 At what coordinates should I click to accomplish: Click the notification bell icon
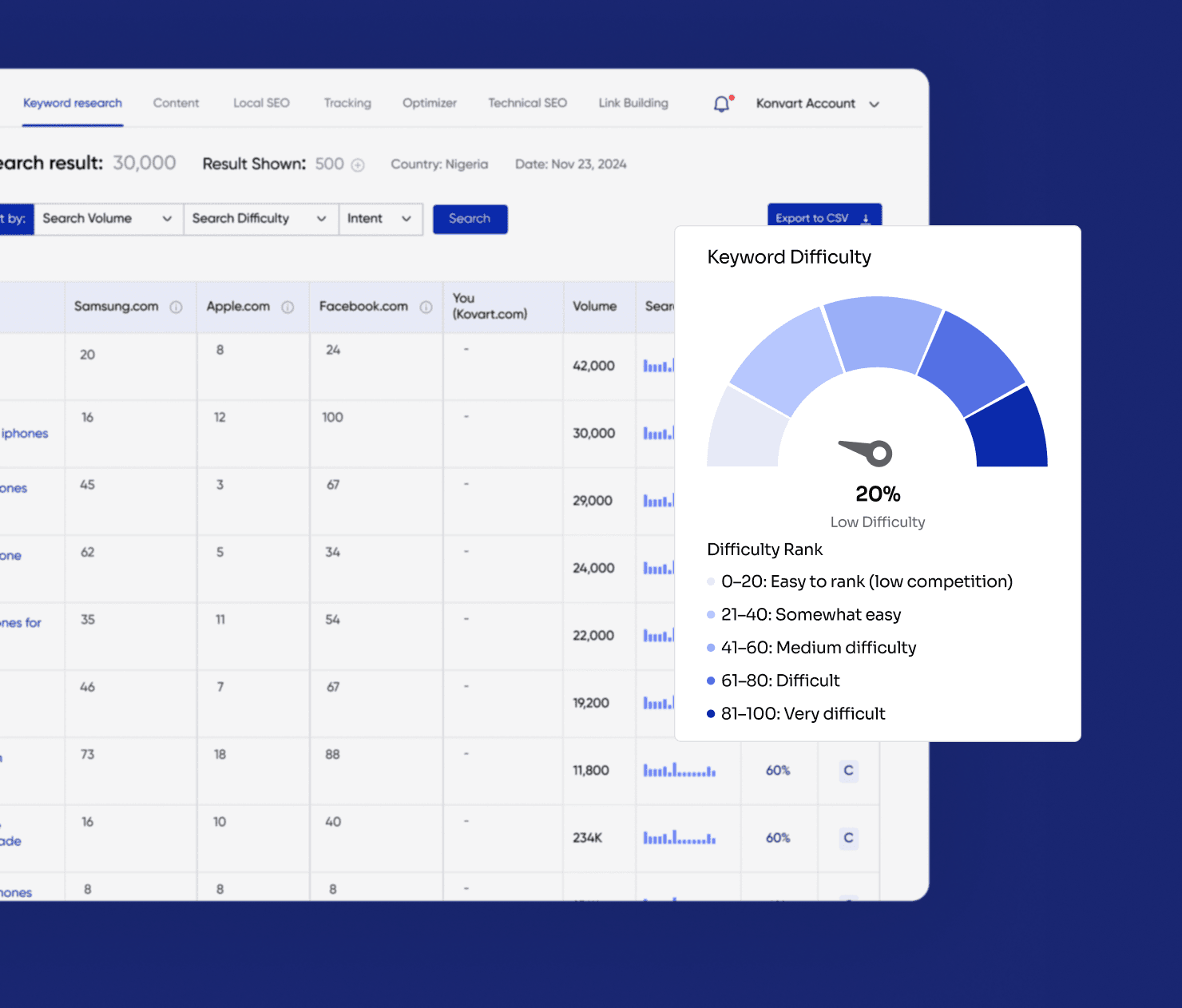(x=722, y=104)
